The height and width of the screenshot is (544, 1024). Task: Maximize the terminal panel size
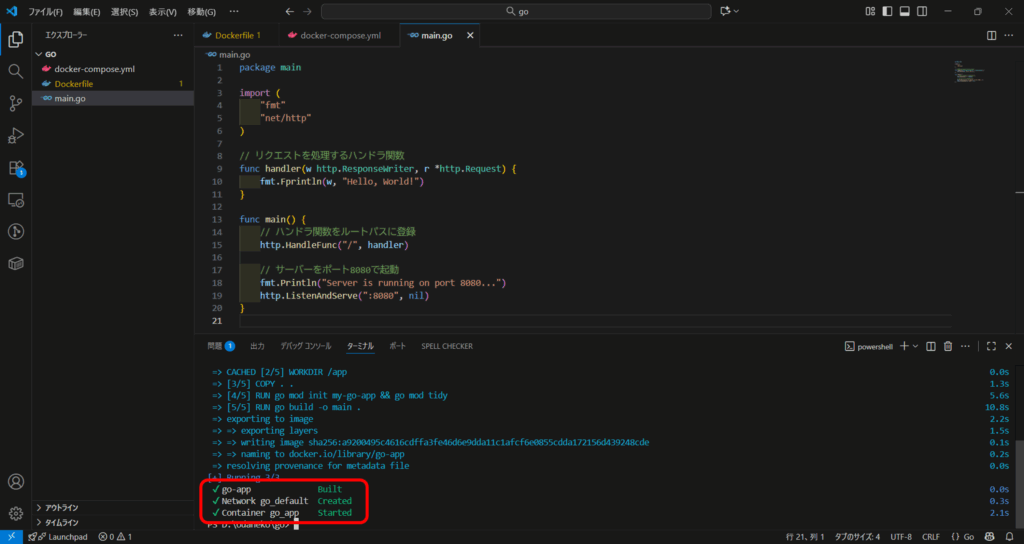991,346
